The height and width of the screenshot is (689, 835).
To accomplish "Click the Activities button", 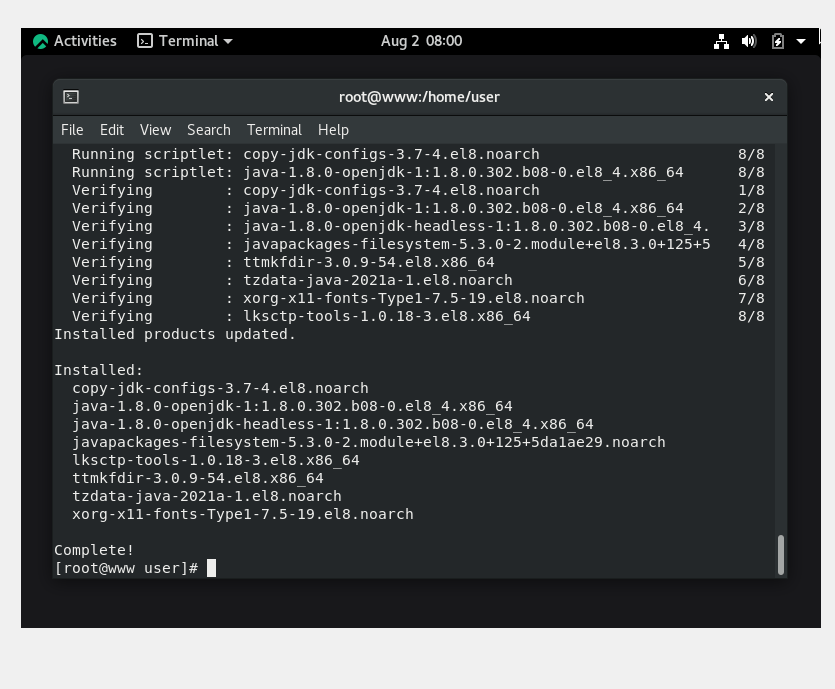I will click(x=75, y=41).
